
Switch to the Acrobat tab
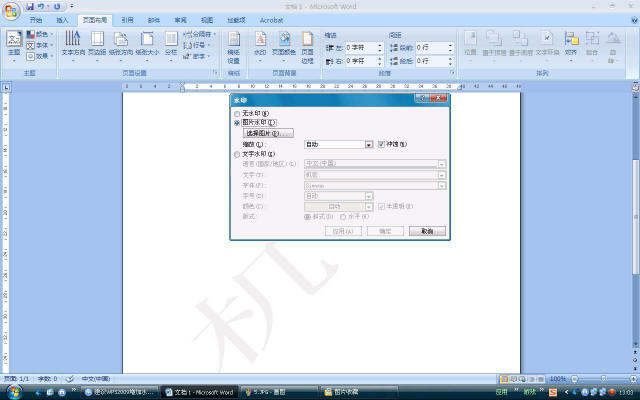coord(271,20)
